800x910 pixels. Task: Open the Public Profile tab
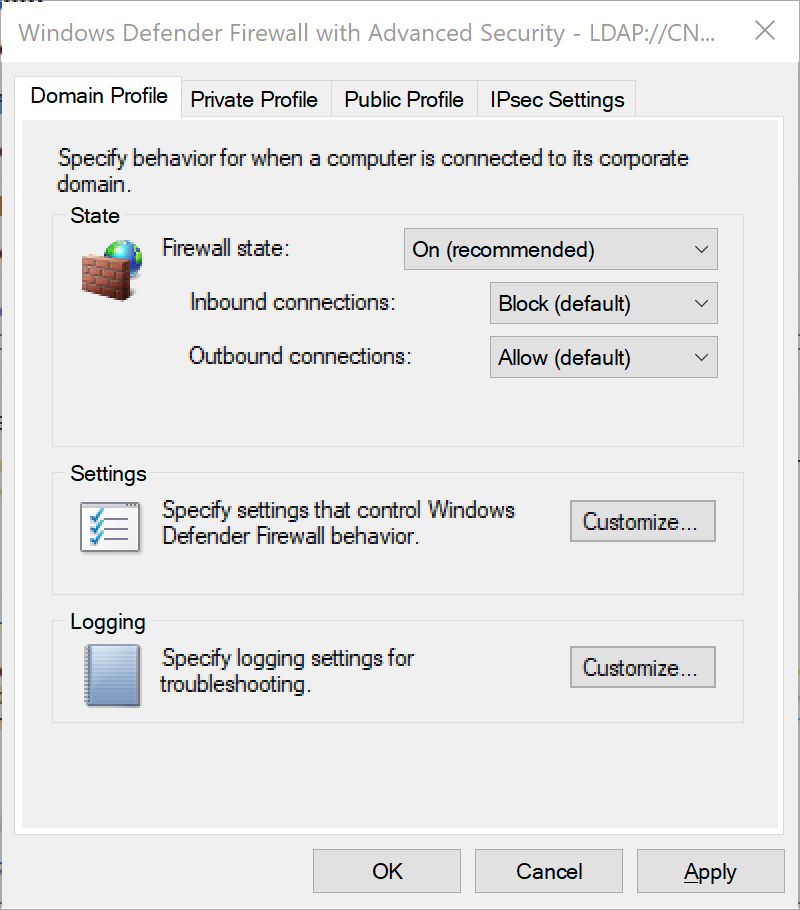pos(404,100)
